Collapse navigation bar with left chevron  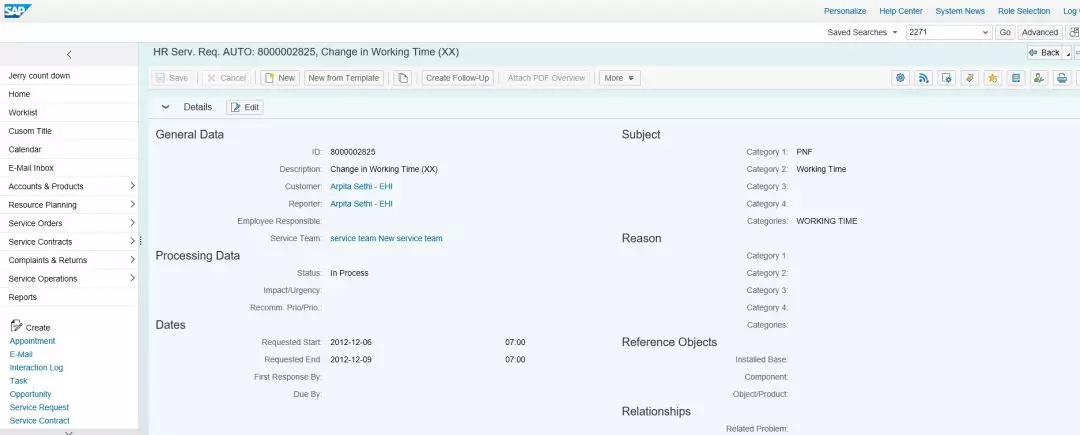(x=69, y=54)
